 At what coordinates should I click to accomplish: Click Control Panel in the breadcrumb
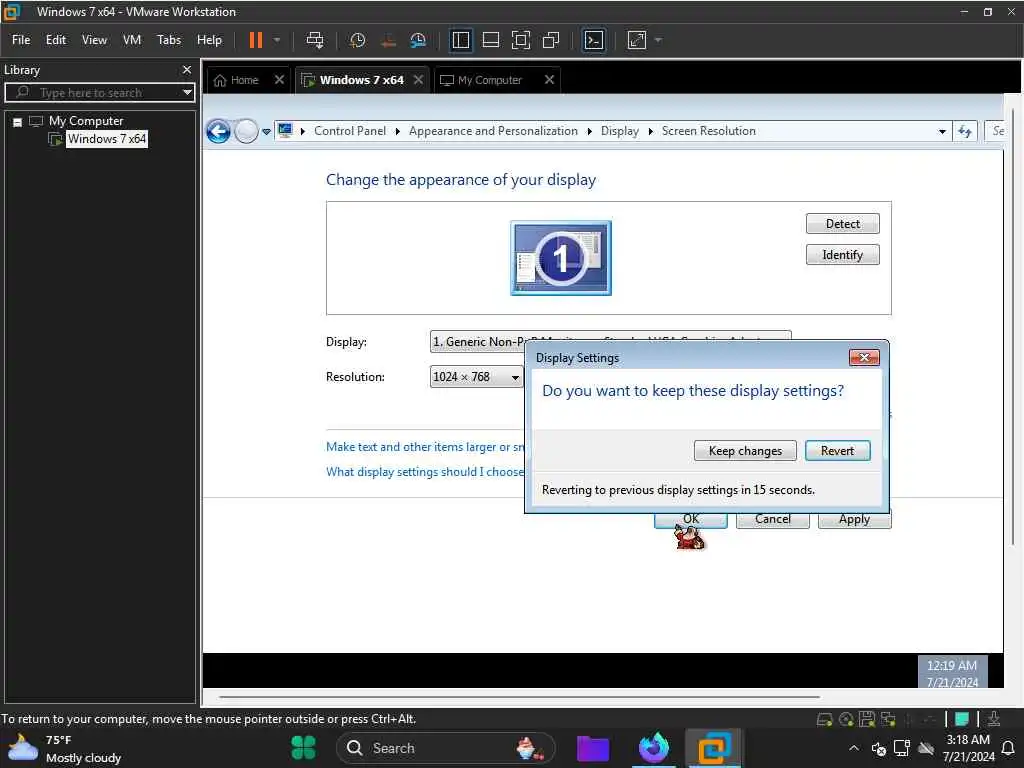tap(350, 131)
